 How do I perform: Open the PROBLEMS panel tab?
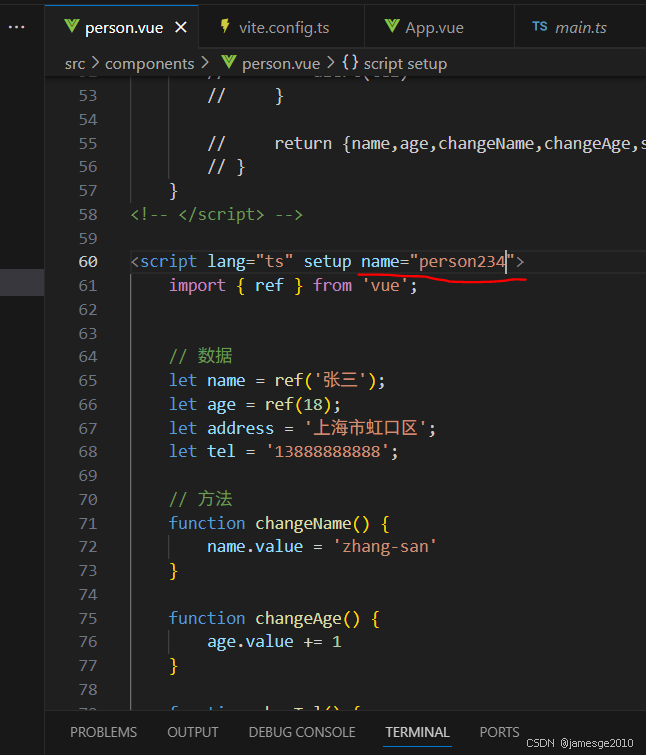click(x=103, y=732)
